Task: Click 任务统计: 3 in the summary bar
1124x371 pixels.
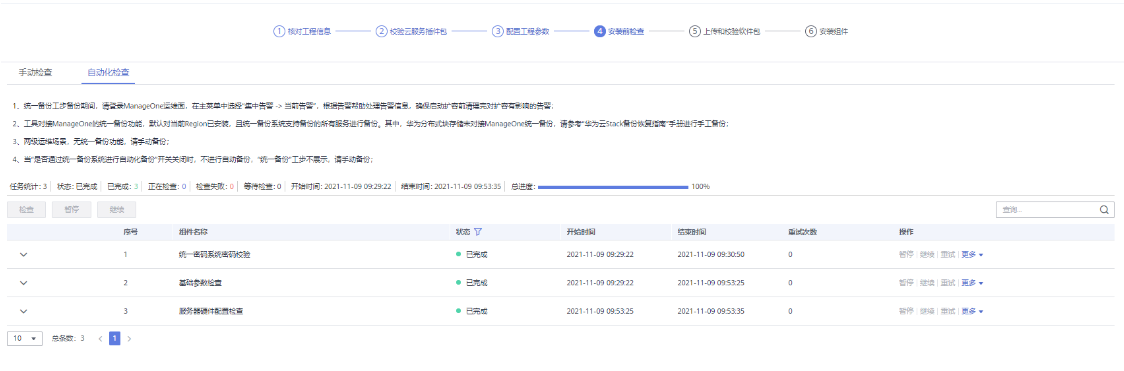Action: coord(29,186)
